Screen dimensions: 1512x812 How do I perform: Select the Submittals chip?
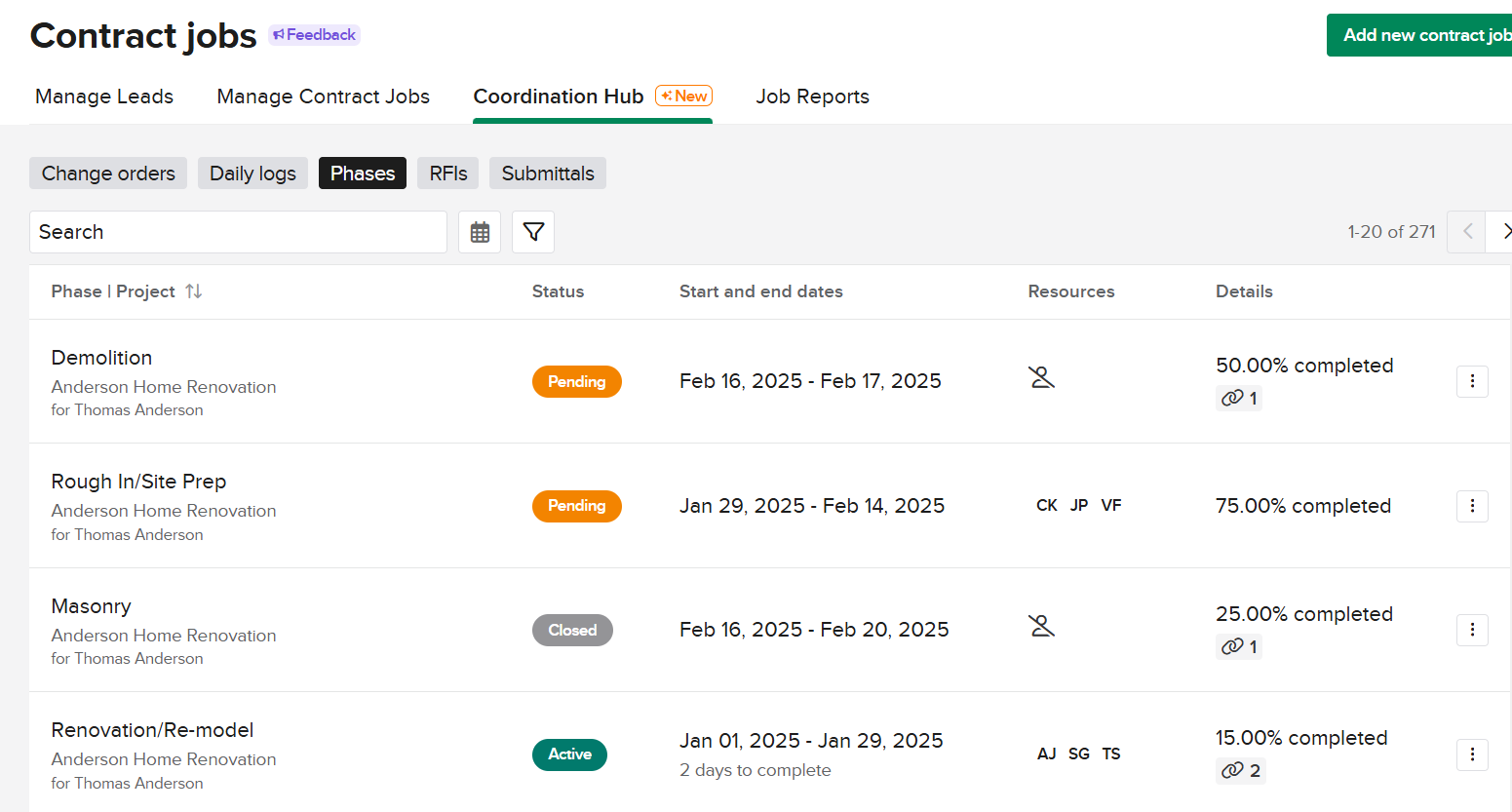coord(548,174)
